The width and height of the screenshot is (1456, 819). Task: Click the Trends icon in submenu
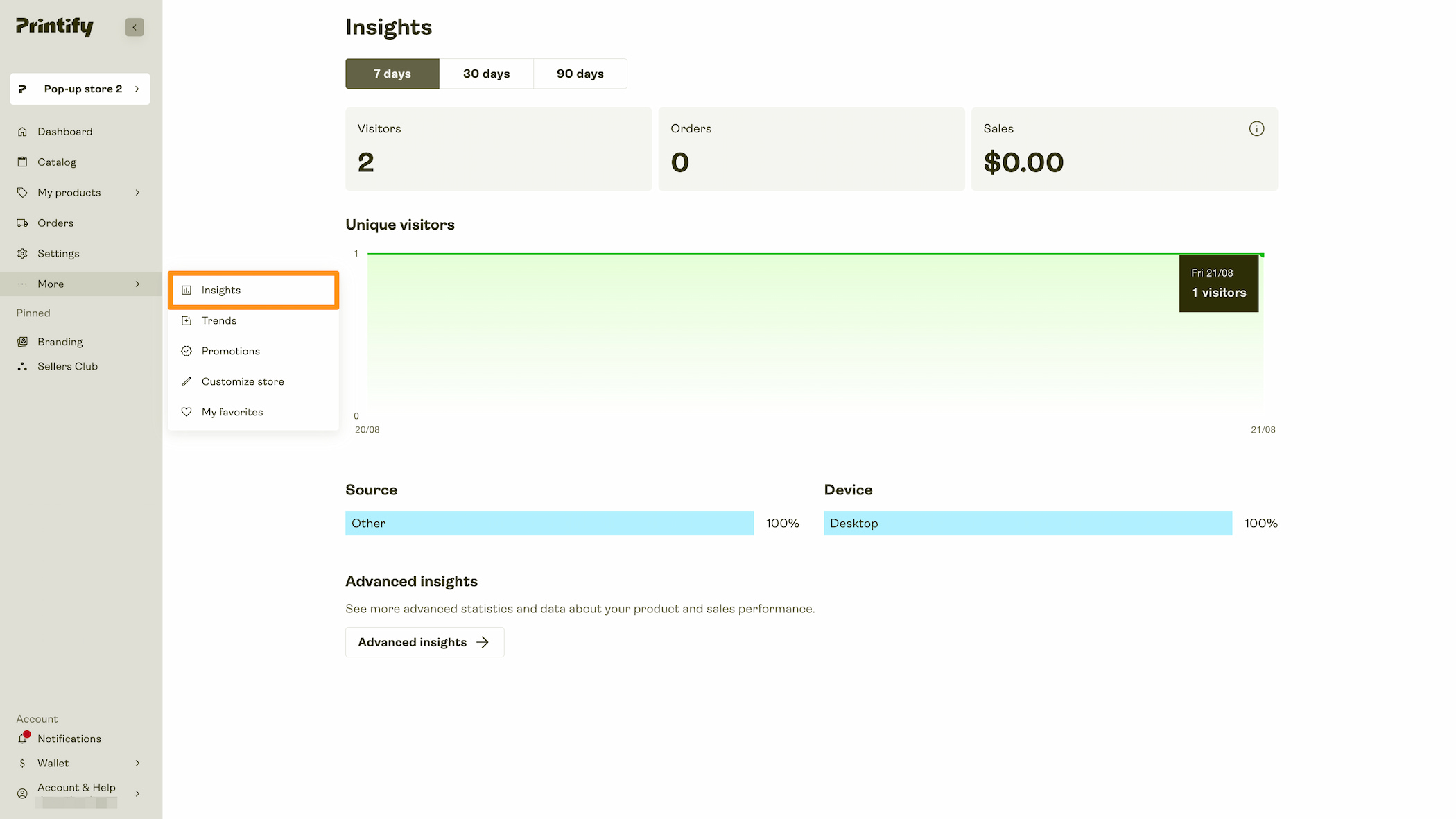coord(187,320)
